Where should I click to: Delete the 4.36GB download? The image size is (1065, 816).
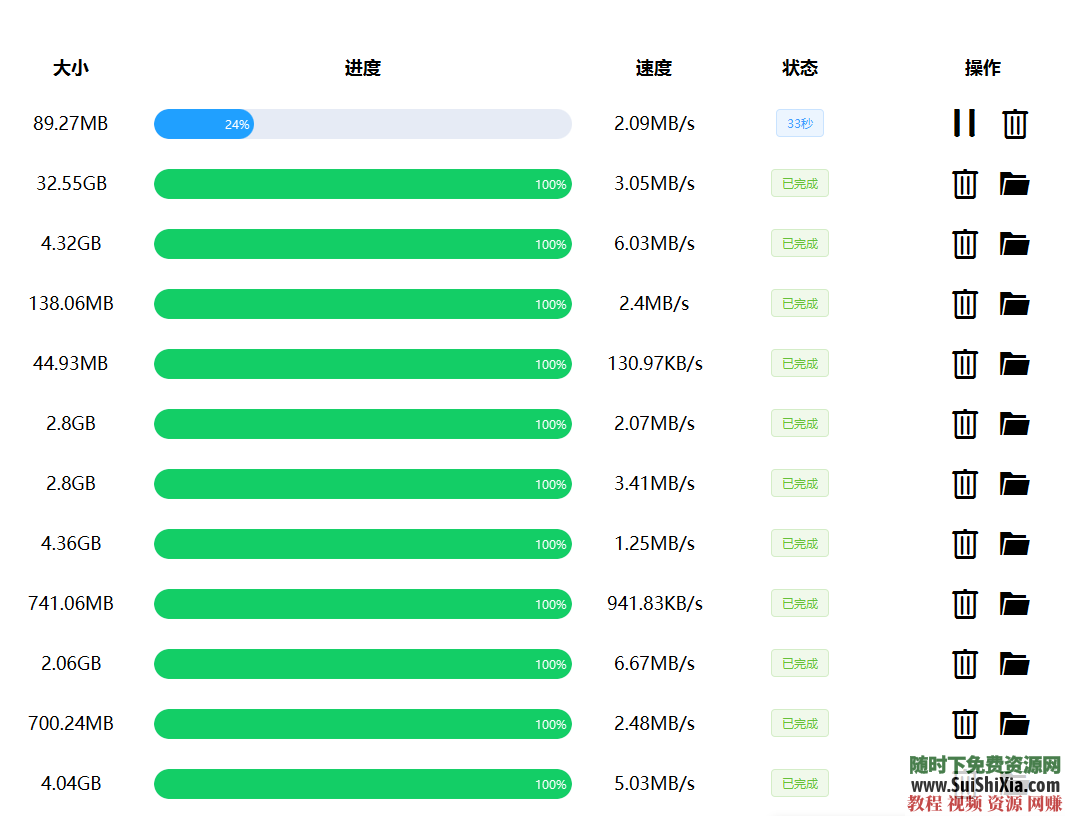(964, 544)
